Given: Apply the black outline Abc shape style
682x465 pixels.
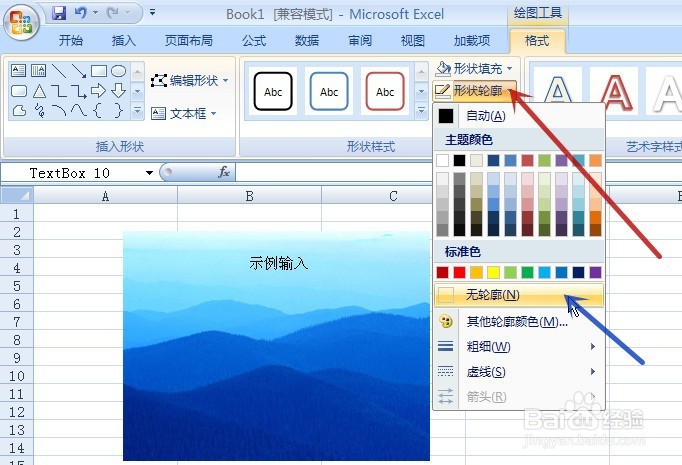Looking at the screenshot, I should point(273,91).
